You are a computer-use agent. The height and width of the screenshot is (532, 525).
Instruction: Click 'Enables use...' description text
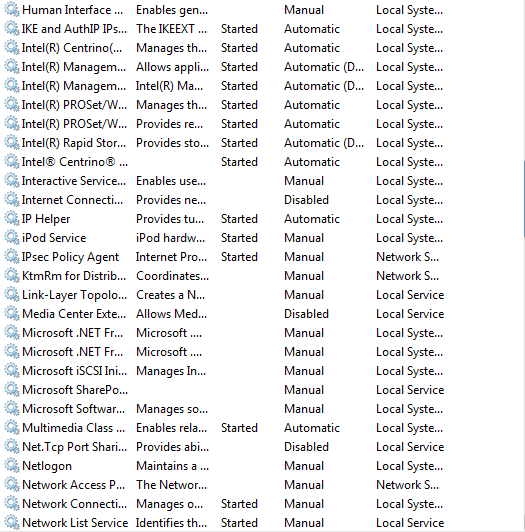[x=171, y=181]
